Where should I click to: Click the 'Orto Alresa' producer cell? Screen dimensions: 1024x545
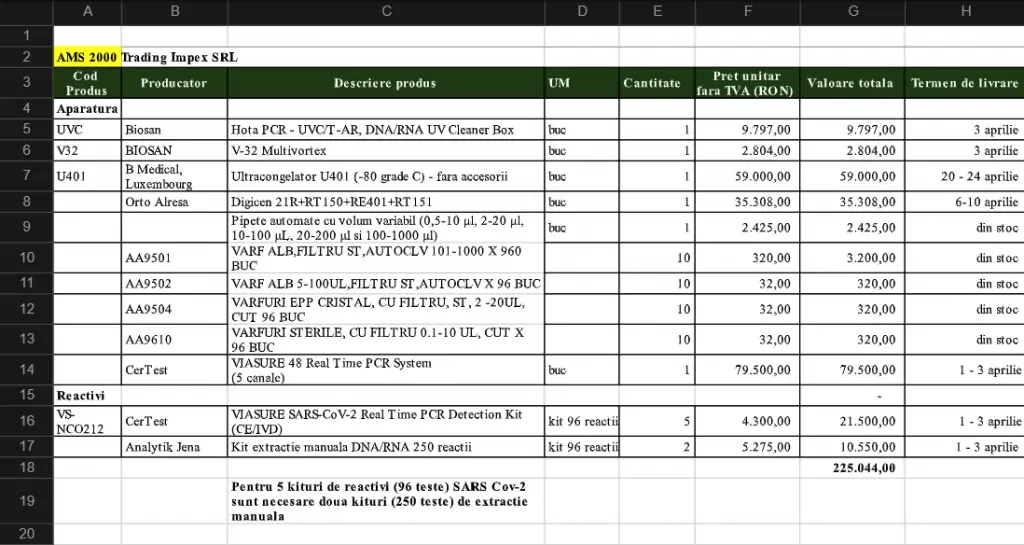pyautogui.click(x=174, y=202)
